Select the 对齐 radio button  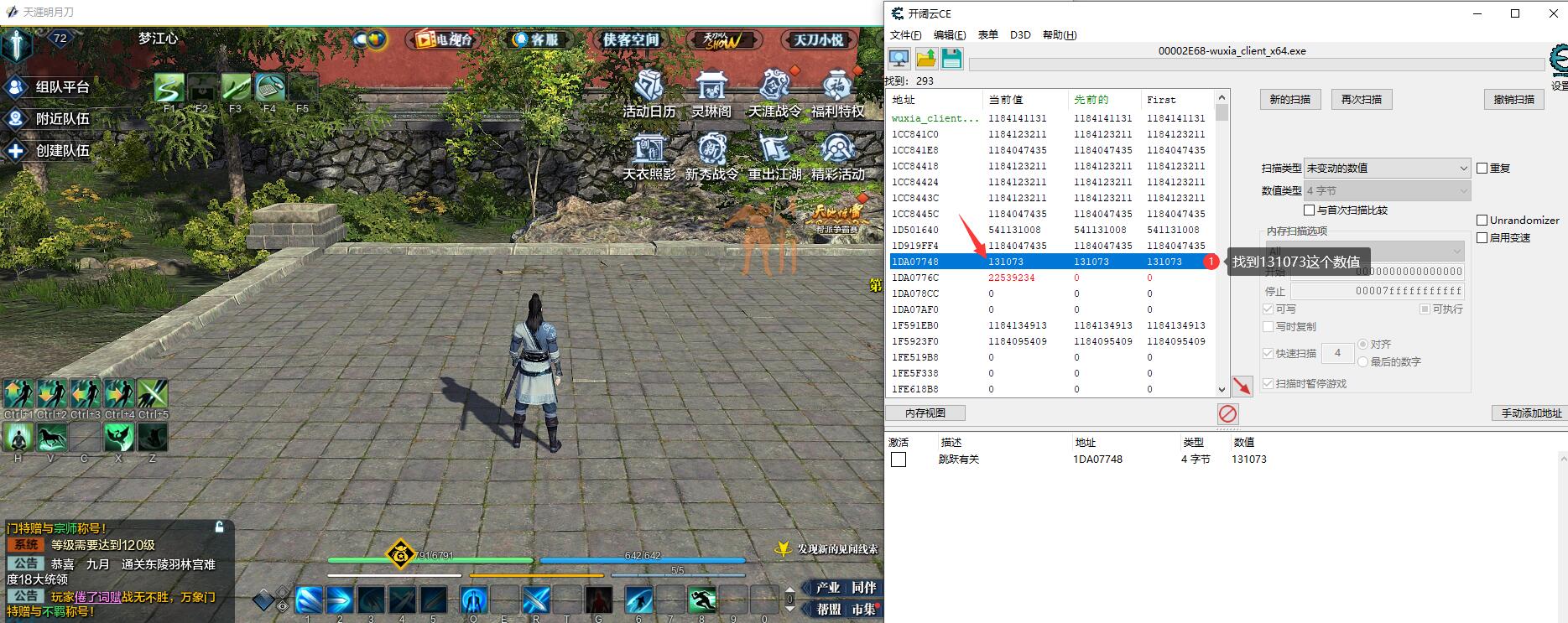coord(1362,344)
